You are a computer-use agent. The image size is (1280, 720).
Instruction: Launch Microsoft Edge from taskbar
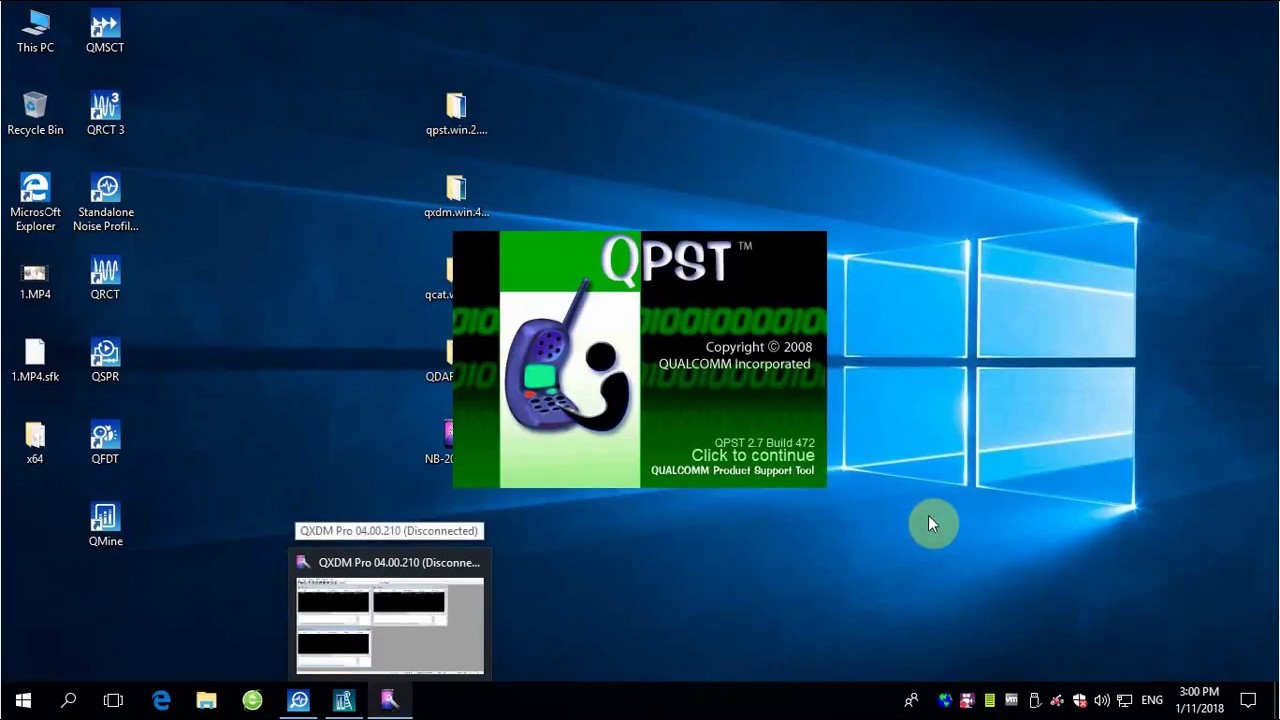click(161, 700)
